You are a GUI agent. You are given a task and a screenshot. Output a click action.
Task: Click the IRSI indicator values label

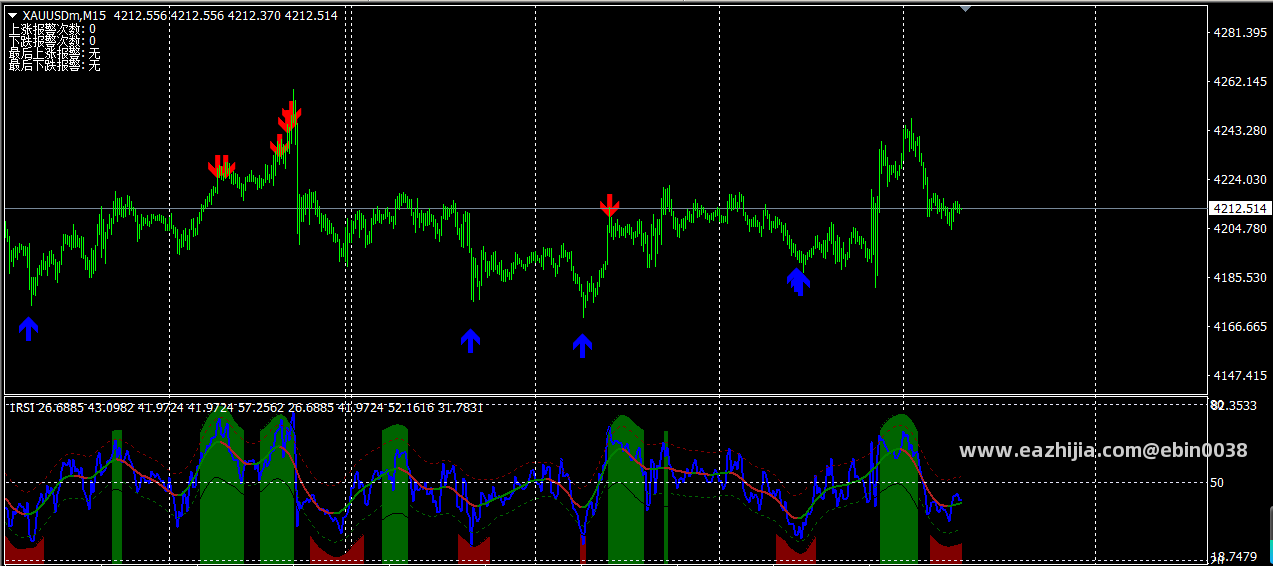tap(247, 407)
